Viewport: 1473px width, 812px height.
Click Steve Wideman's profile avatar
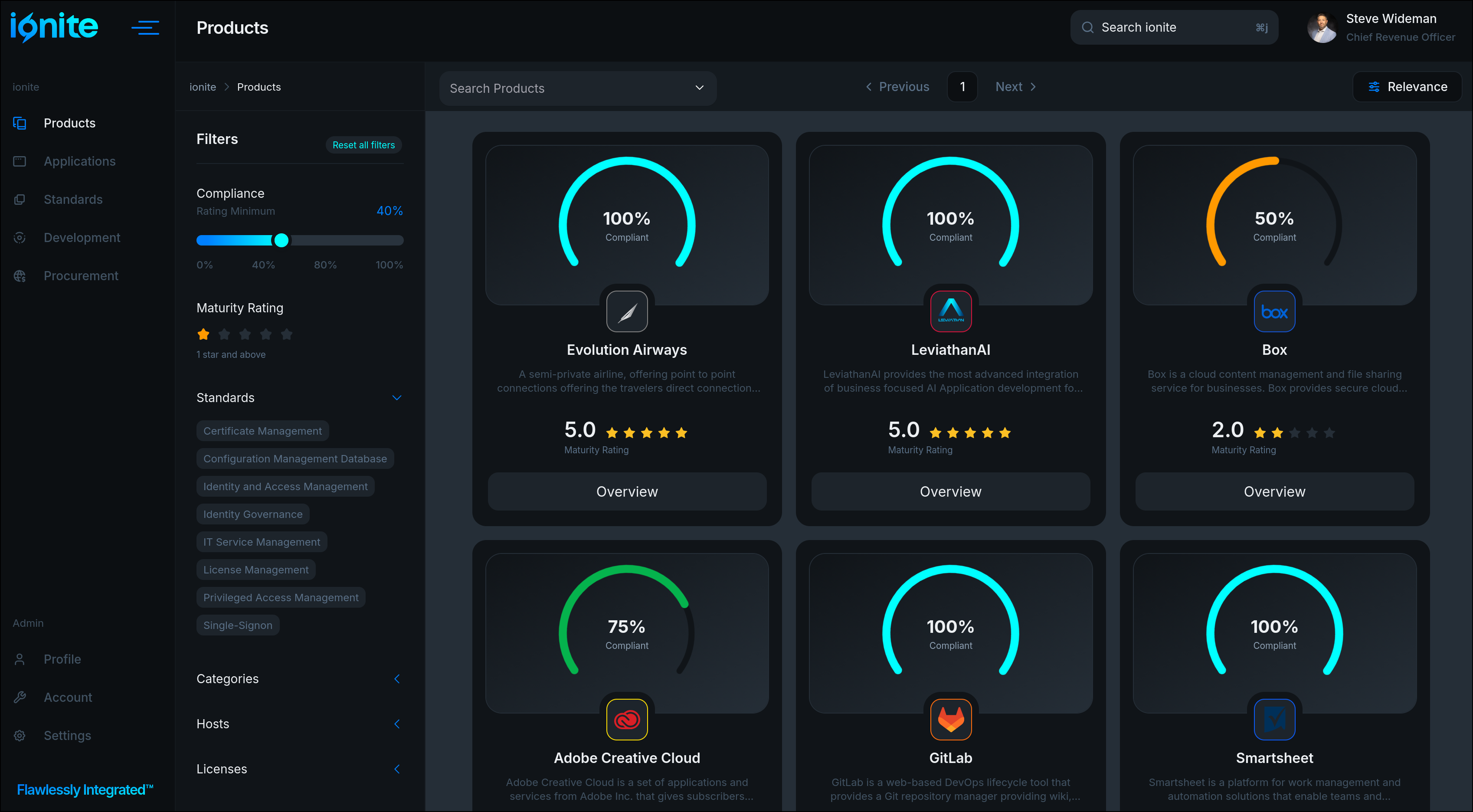(1322, 27)
